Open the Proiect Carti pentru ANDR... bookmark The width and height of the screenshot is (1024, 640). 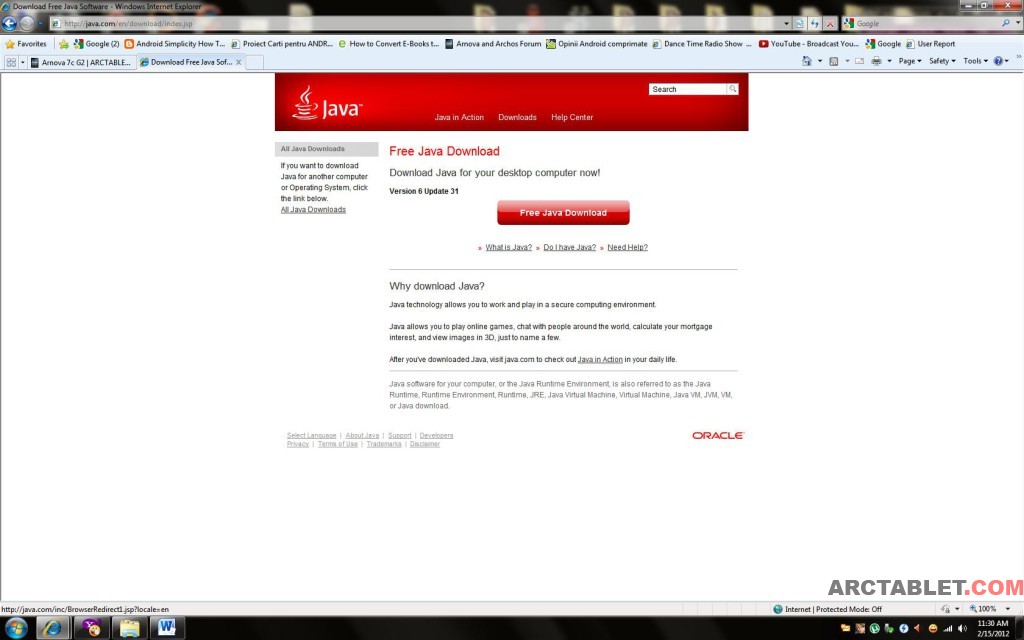click(282, 44)
